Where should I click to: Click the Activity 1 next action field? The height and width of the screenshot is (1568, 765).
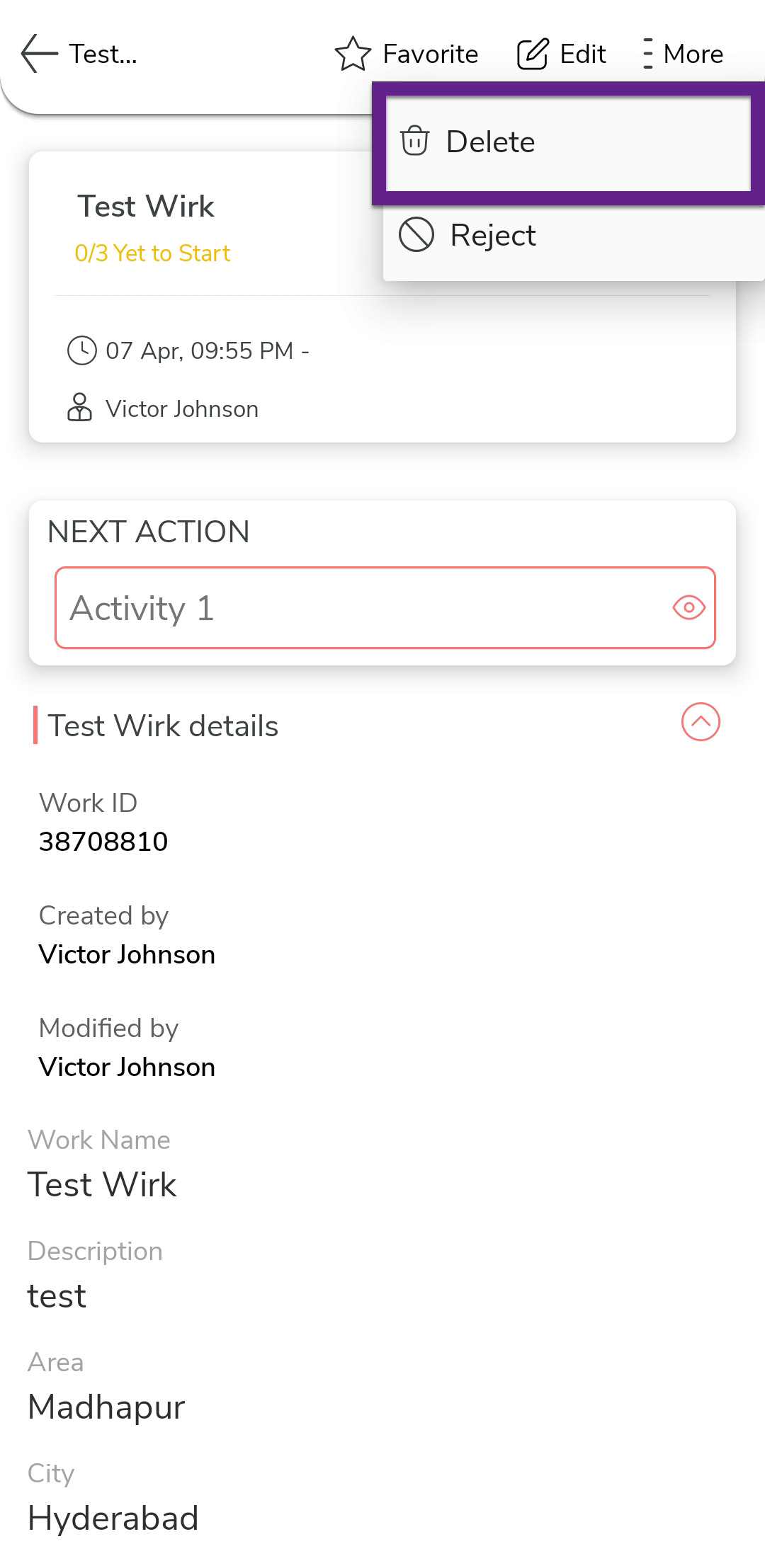354,607
